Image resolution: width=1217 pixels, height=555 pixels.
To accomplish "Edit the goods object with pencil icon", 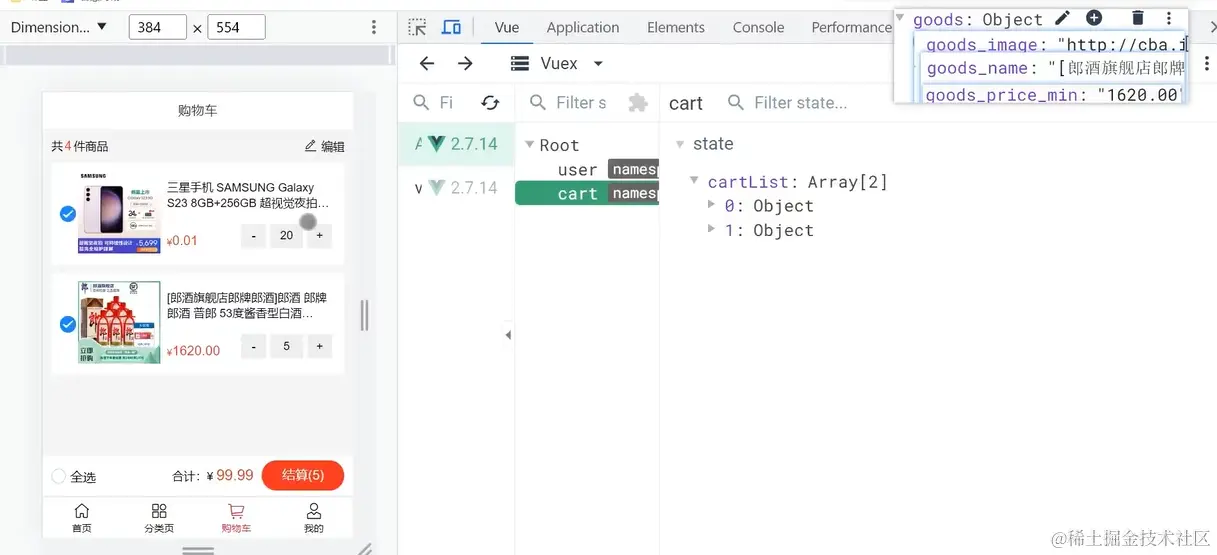I will point(1063,18).
